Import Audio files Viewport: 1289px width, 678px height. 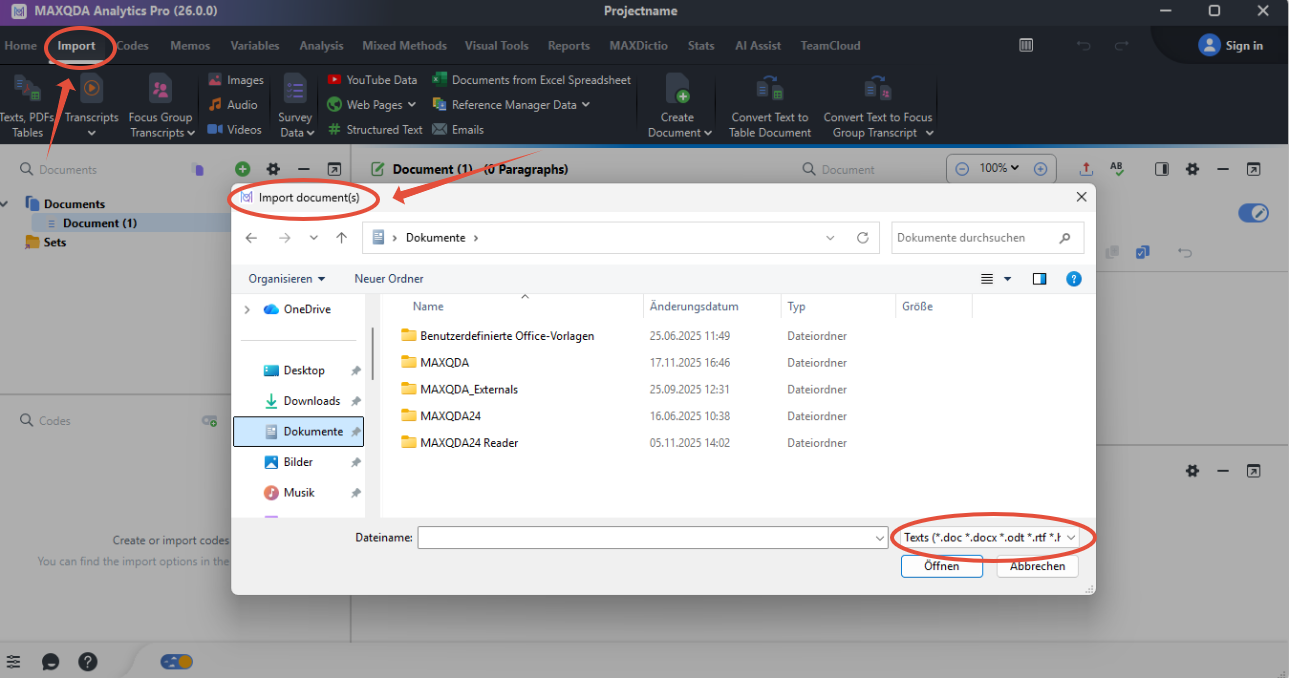coord(233,104)
